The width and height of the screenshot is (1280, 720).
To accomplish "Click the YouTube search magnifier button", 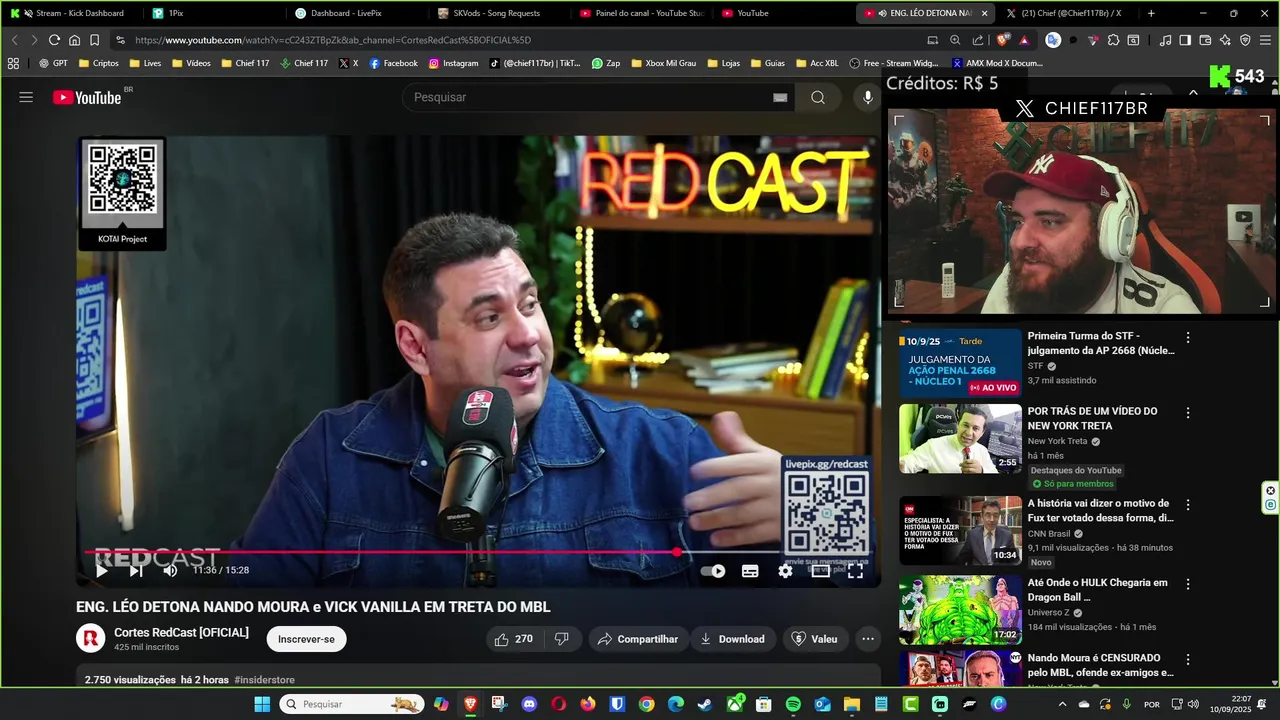I will point(818,97).
